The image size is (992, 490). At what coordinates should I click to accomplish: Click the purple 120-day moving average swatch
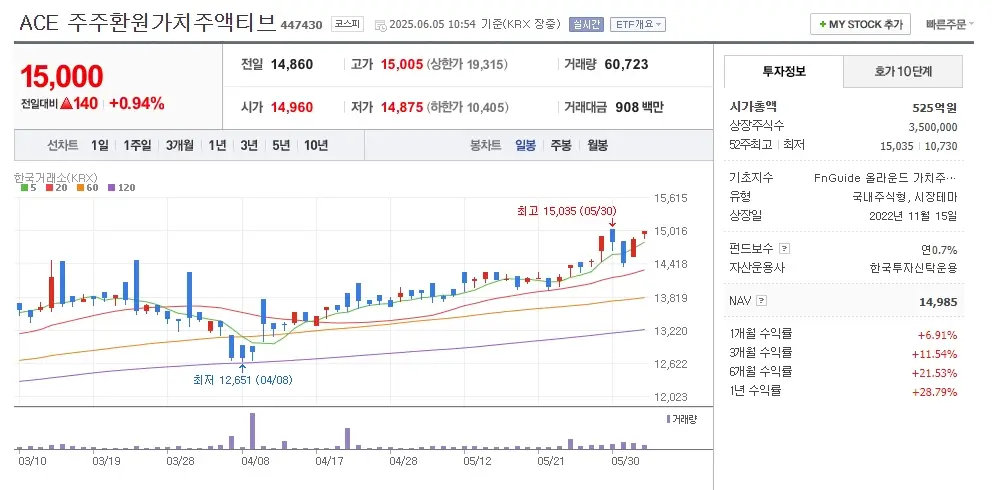(112, 187)
